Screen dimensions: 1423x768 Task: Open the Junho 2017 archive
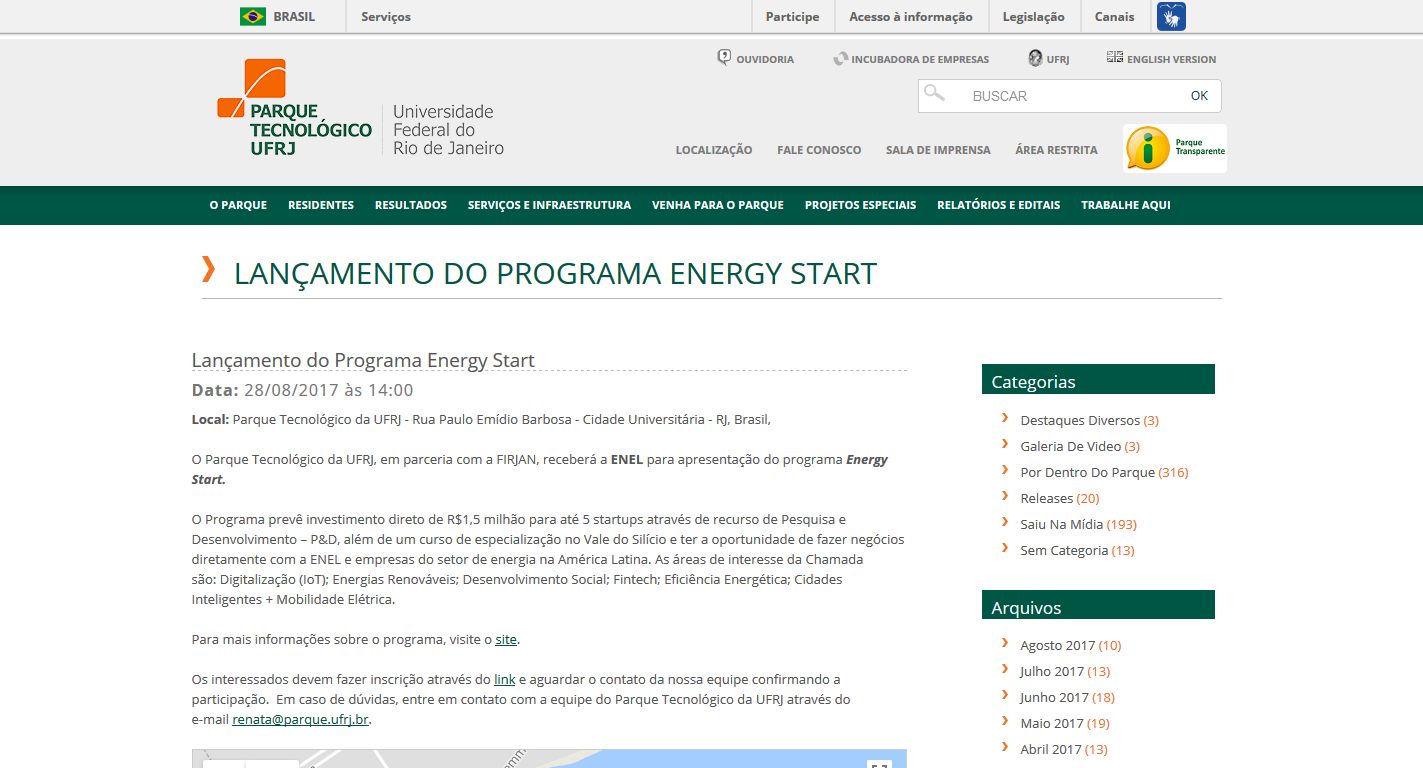tap(1054, 697)
